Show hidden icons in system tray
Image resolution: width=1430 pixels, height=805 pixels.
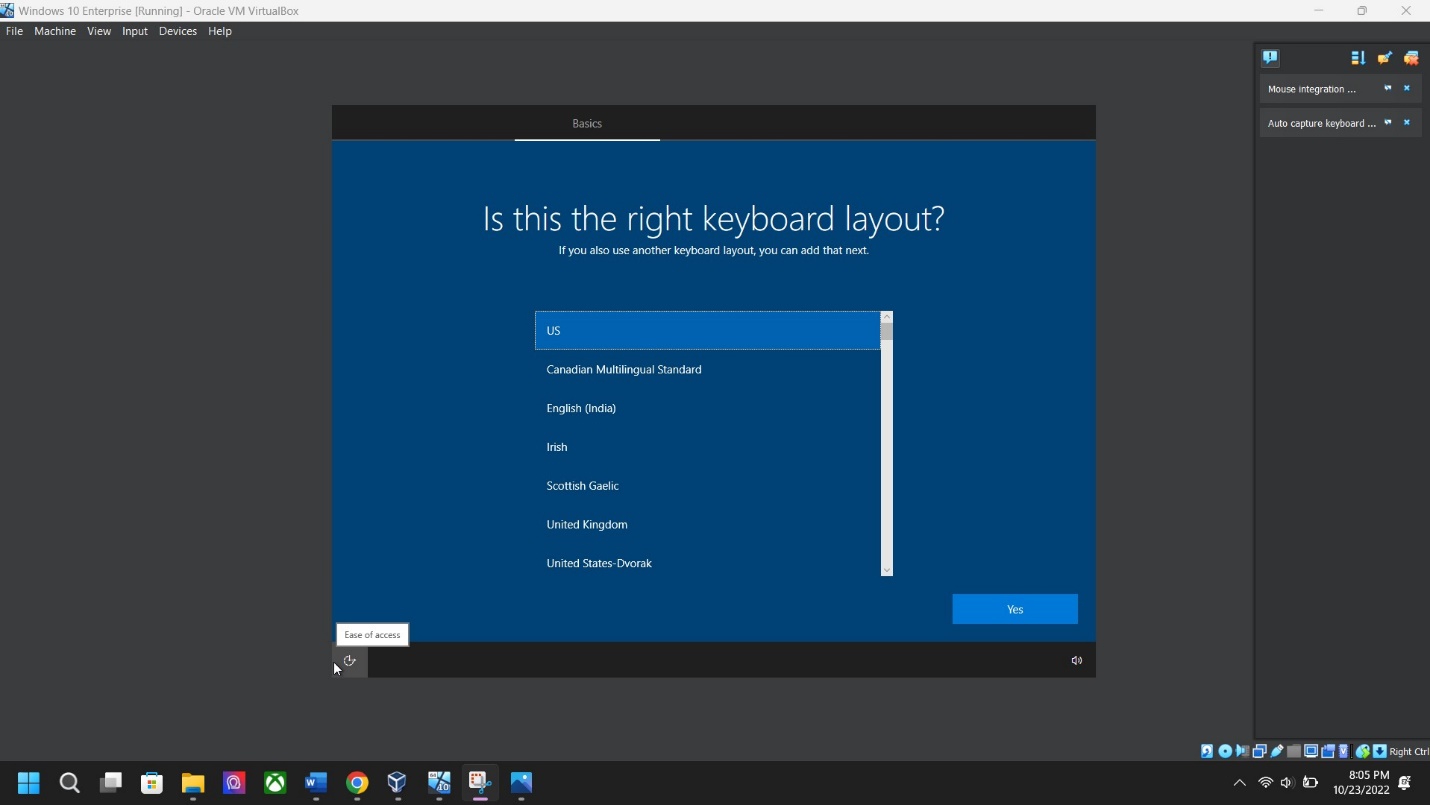coord(1240,783)
